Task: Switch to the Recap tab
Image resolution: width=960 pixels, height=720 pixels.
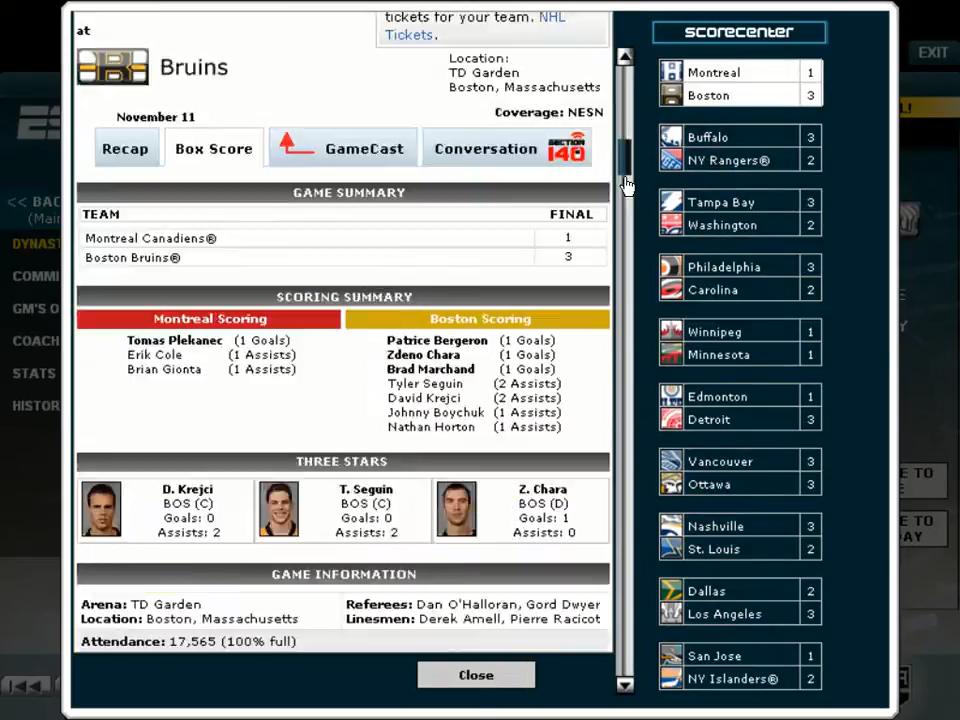Action: (x=125, y=149)
